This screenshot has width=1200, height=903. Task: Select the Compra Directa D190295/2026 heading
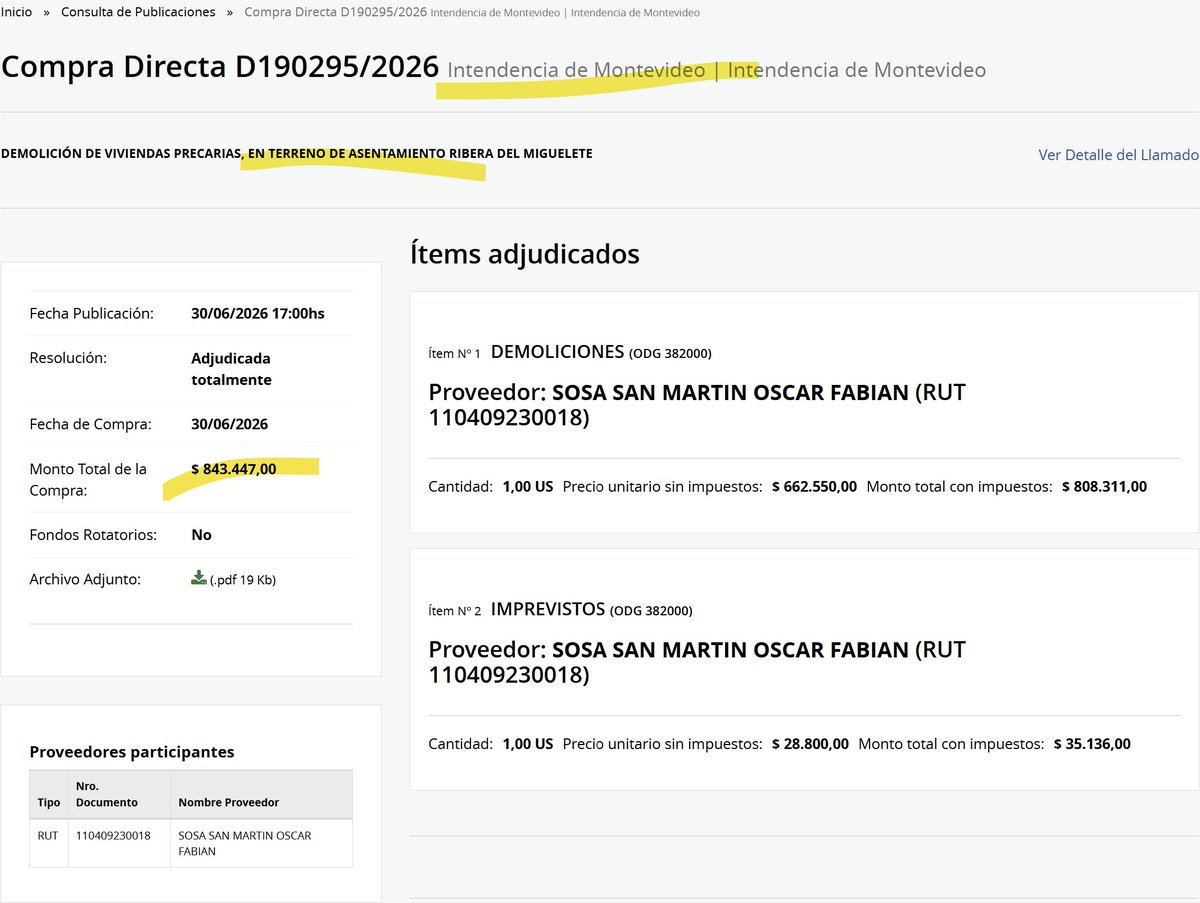coord(220,67)
